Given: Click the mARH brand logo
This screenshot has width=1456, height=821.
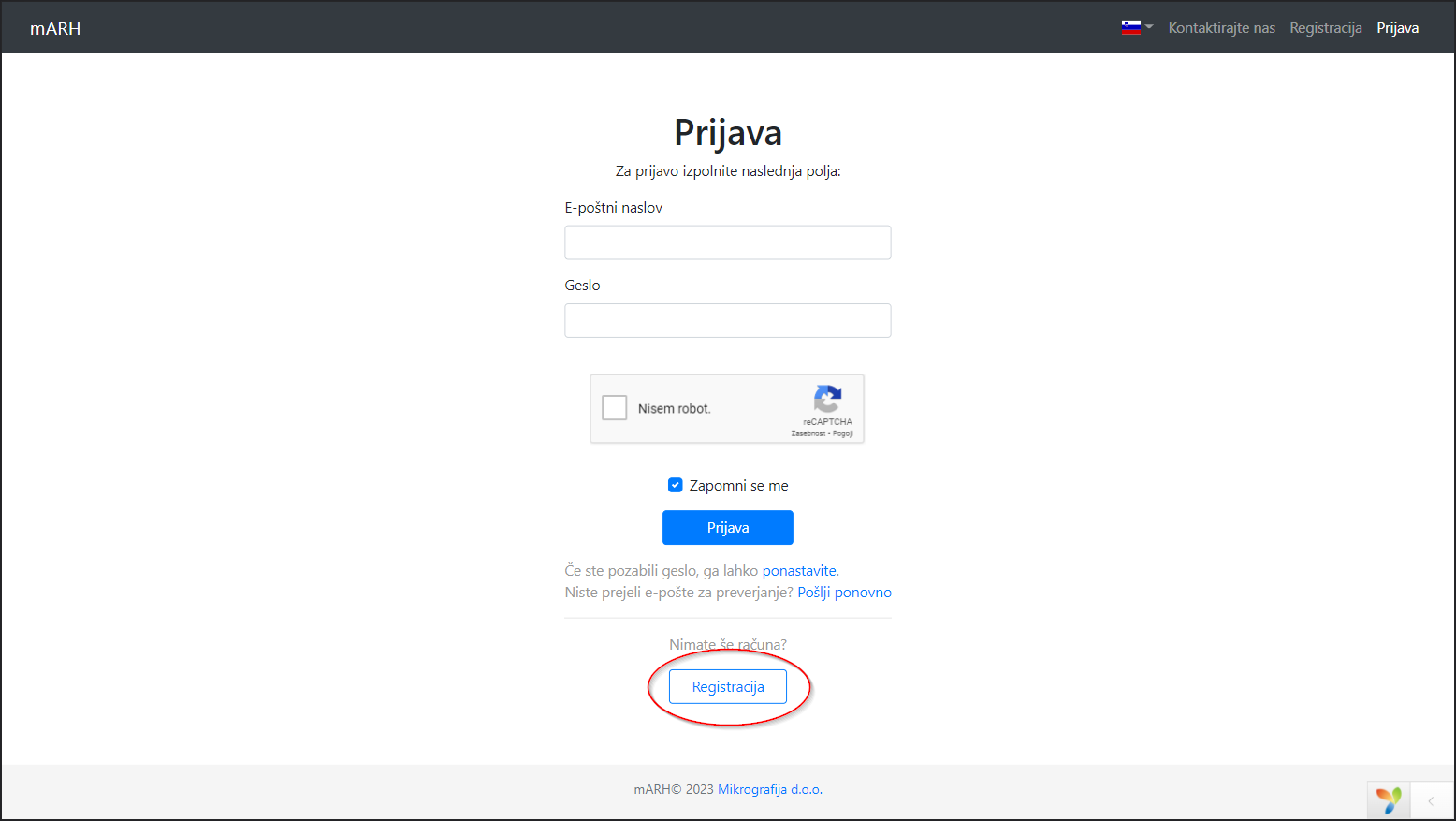Looking at the screenshot, I should pos(55,28).
